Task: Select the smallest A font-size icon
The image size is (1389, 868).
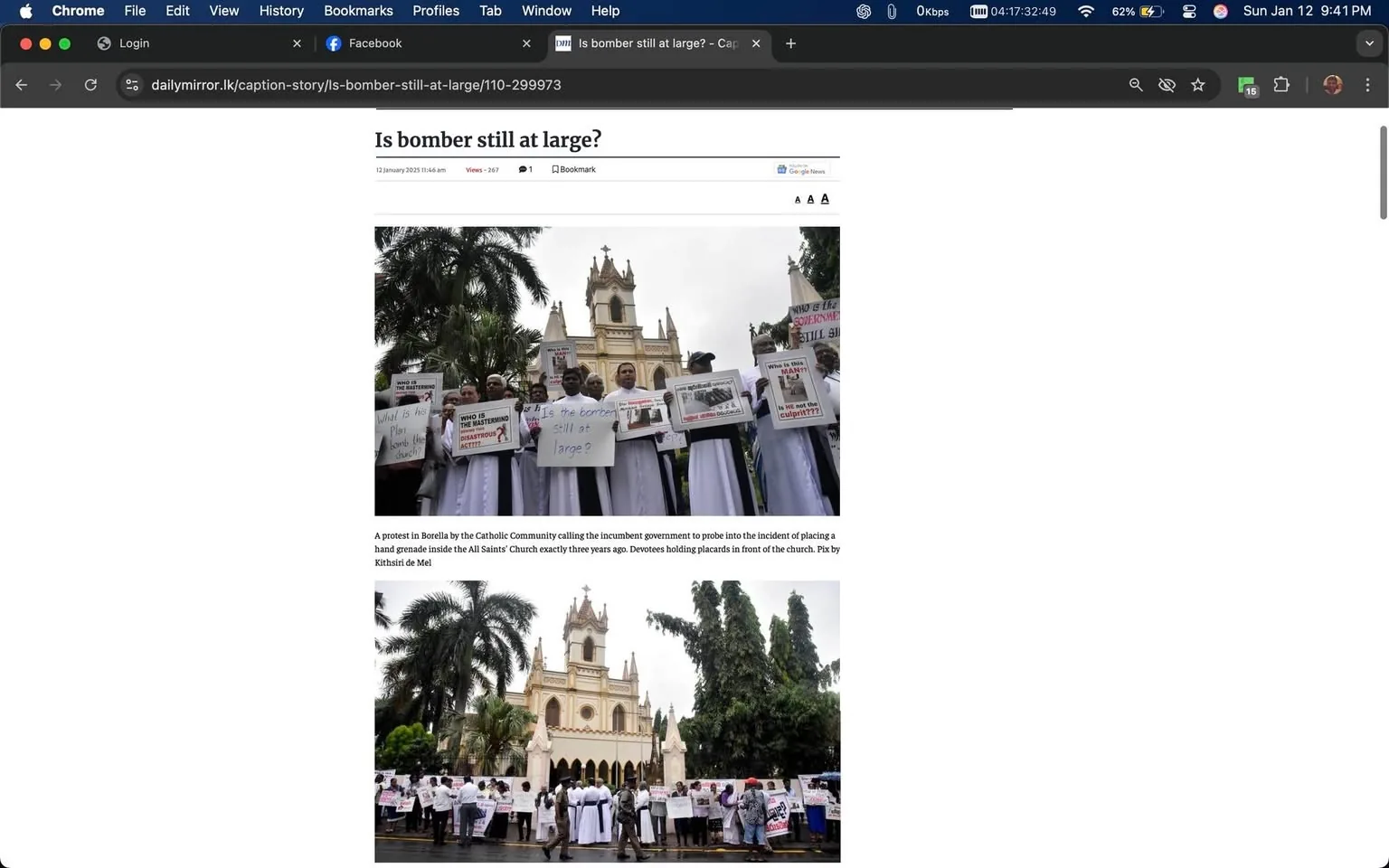Action: click(x=797, y=199)
